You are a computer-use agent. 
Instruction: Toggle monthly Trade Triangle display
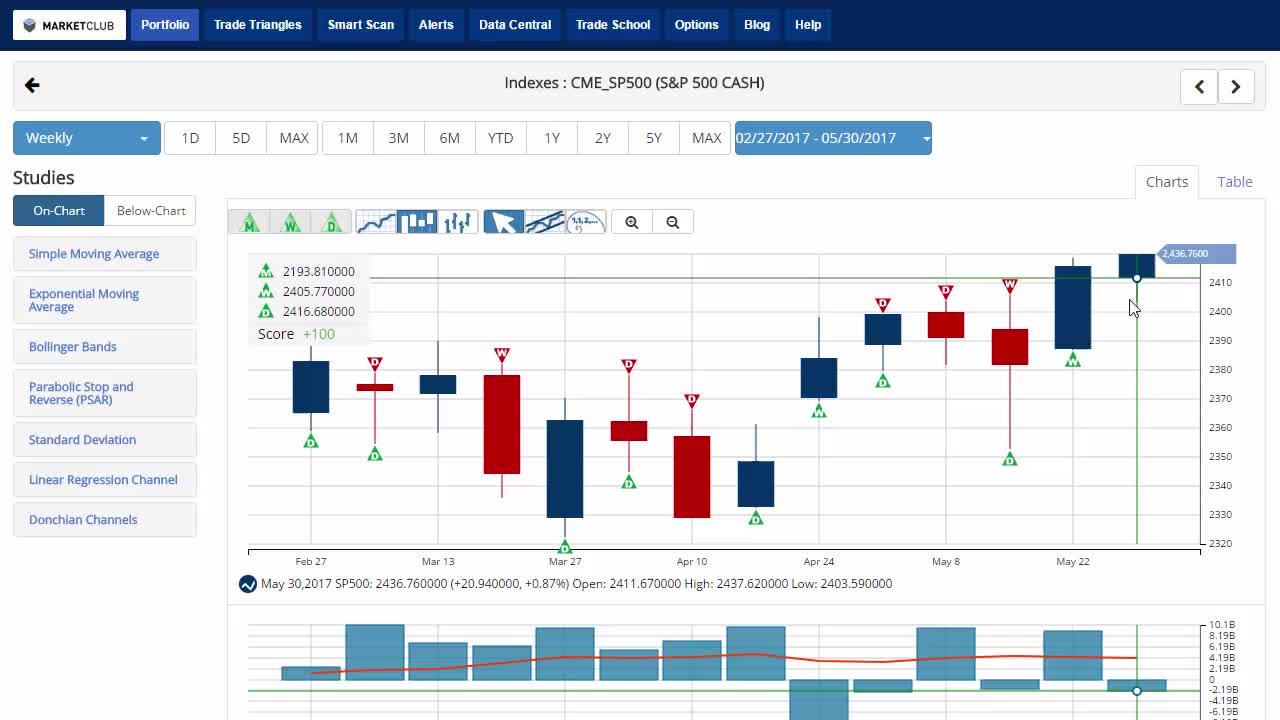[x=249, y=222]
